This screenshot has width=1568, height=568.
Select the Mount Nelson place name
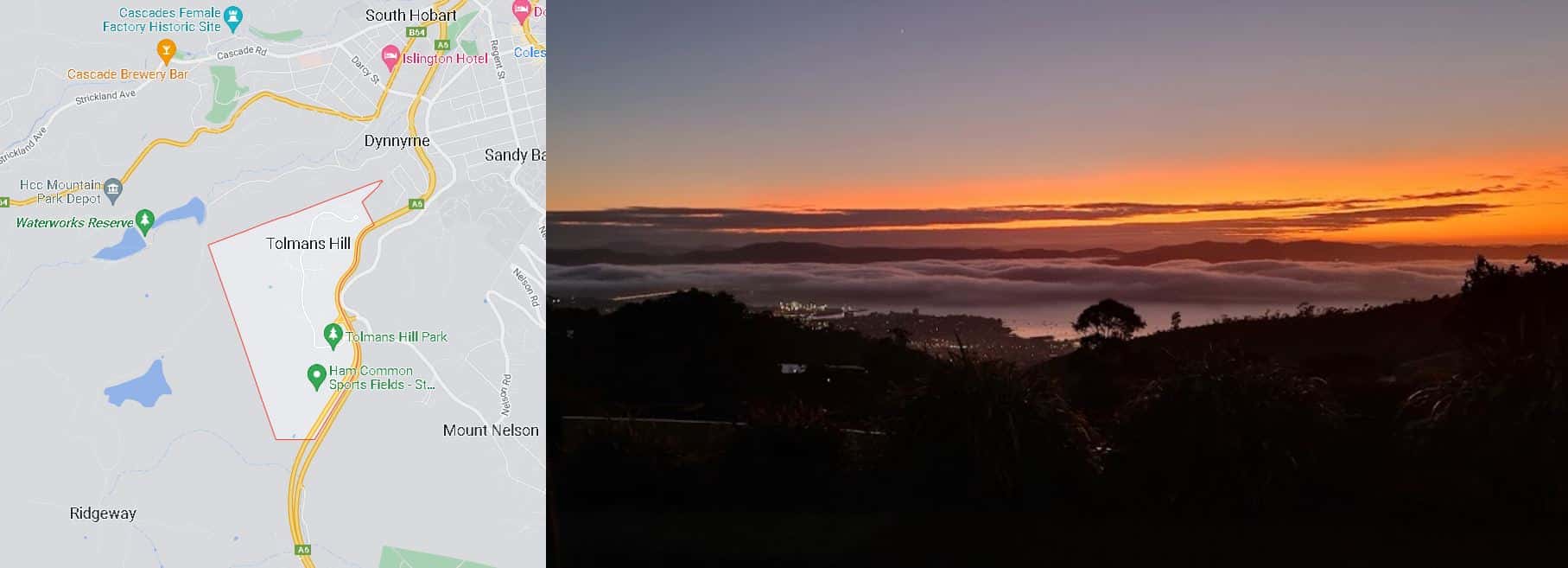click(x=491, y=431)
